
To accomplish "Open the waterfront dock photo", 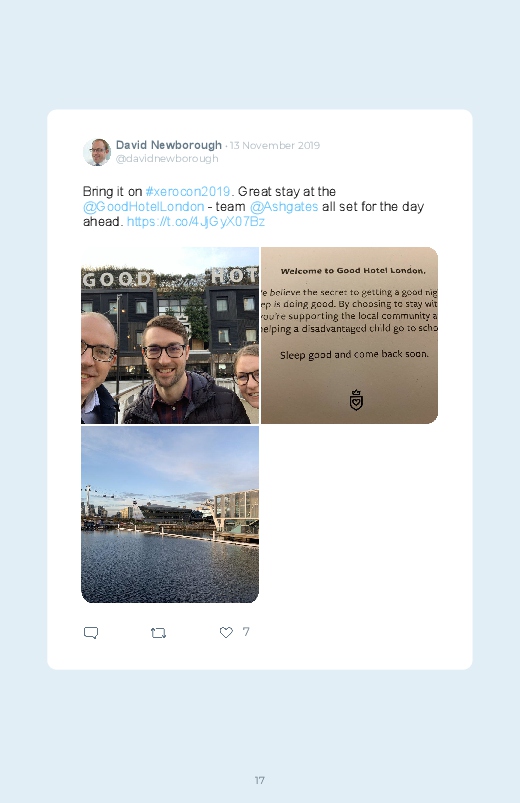I will click(x=170, y=515).
